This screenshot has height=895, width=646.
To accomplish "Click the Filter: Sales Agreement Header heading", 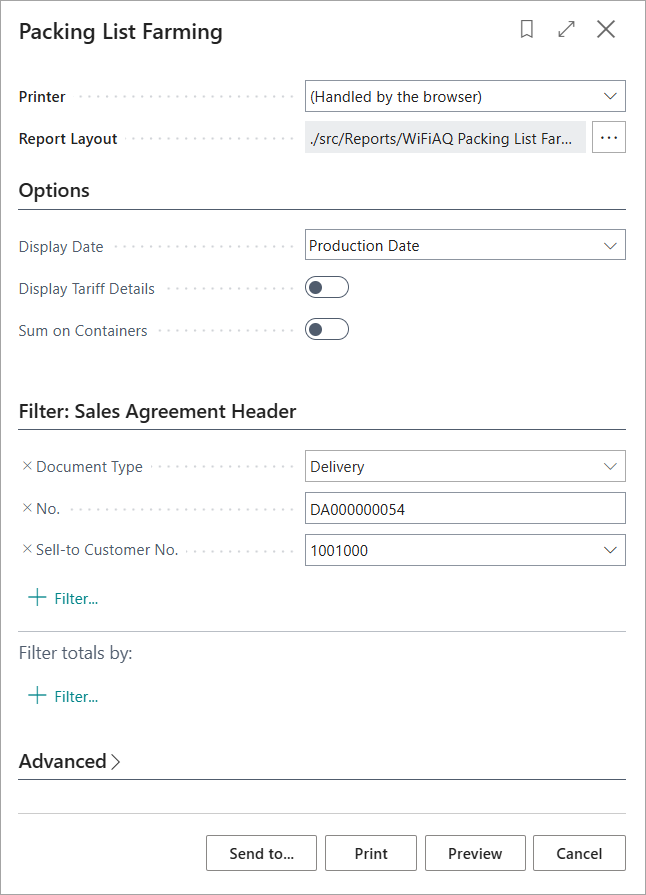I will [158, 412].
